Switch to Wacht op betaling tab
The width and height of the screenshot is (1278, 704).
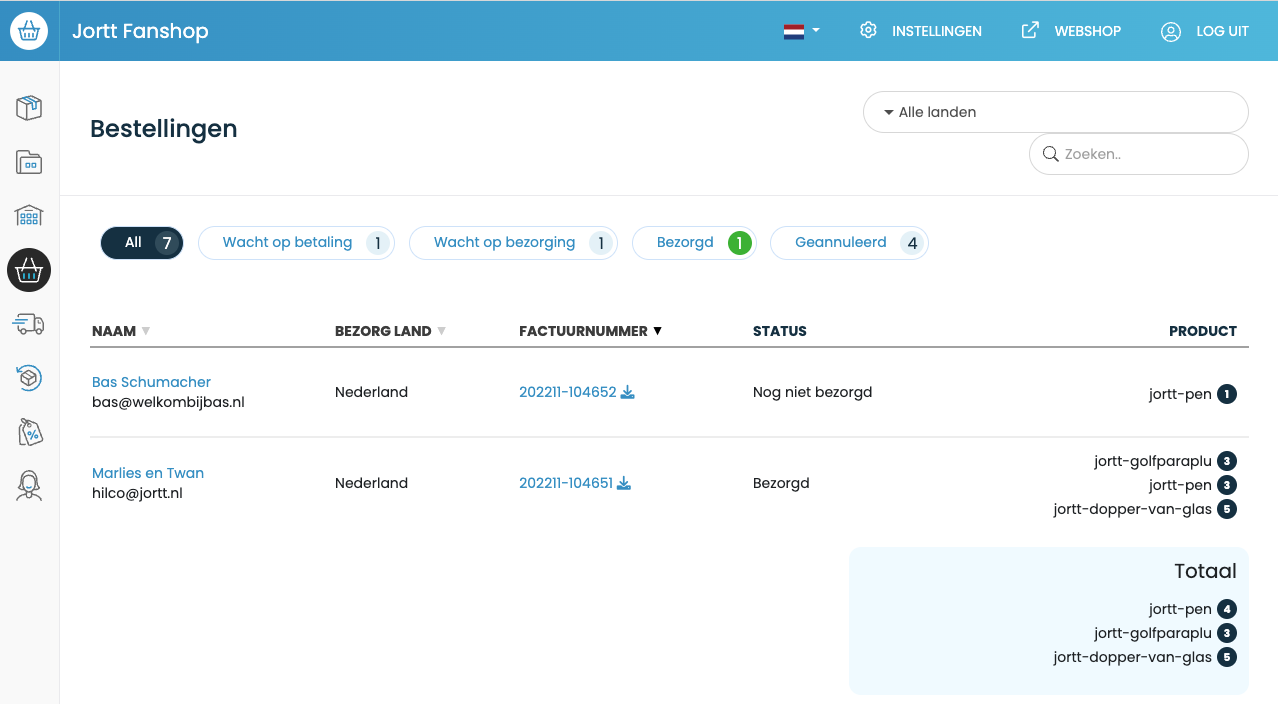point(296,242)
